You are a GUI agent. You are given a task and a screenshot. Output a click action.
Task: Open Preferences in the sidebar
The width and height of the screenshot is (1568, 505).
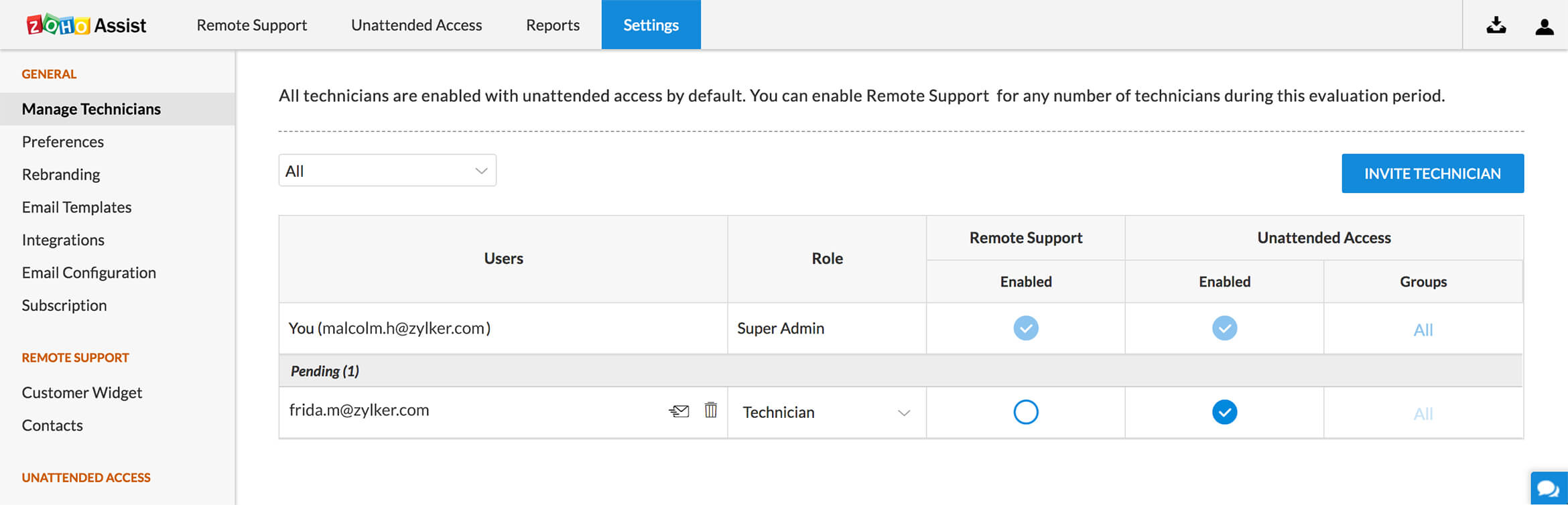63,142
